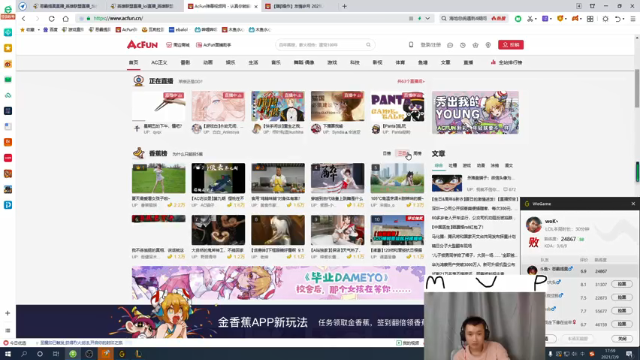Close the WeGame popup with X
The image size is (640, 360).
(633, 203)
